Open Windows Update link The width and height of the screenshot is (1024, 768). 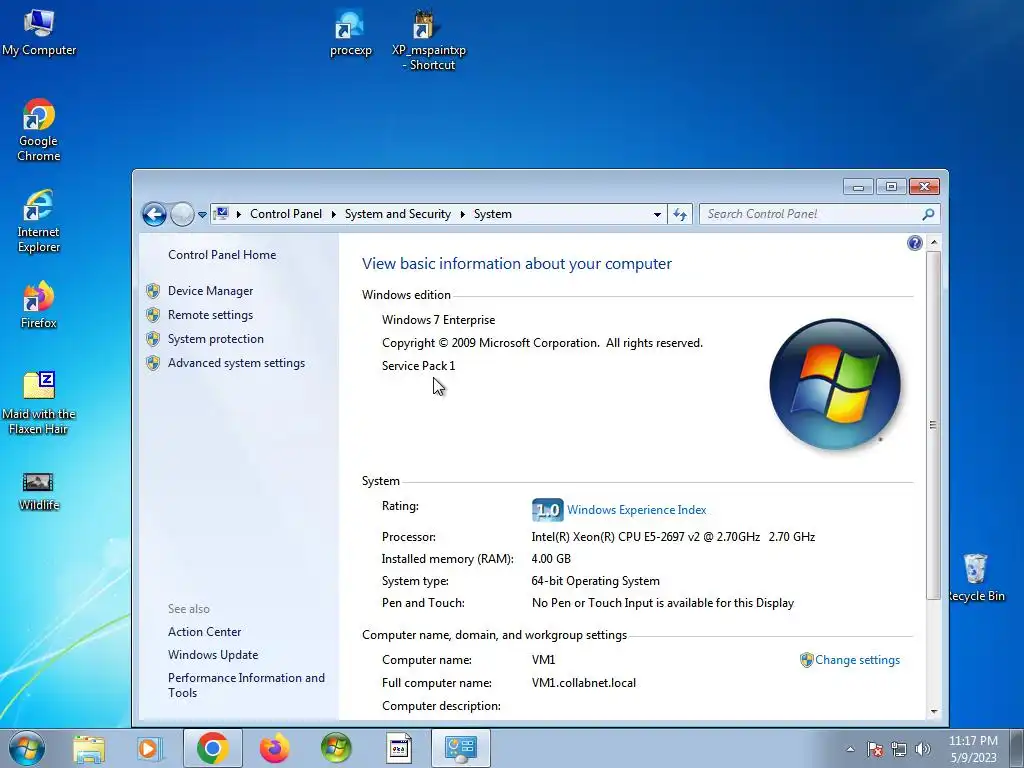tap(213, 654)
